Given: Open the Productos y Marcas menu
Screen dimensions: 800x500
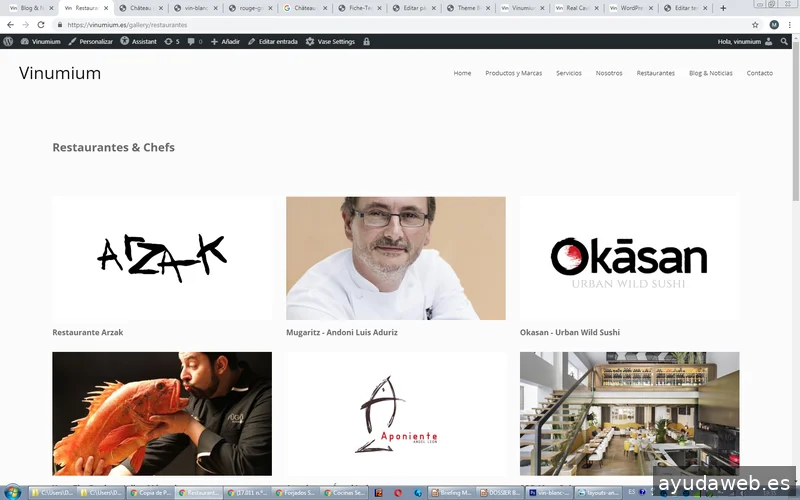Looking at the screenshot, I should (513, 73).
